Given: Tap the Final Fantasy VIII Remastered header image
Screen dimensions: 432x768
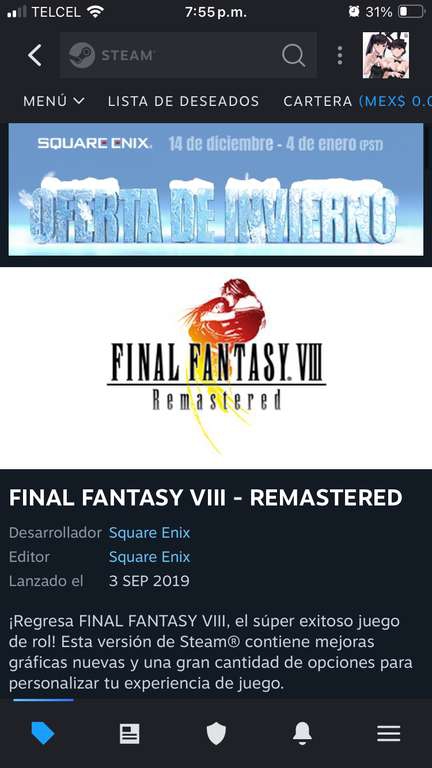Looking at the screenshot, I should 216,368.
